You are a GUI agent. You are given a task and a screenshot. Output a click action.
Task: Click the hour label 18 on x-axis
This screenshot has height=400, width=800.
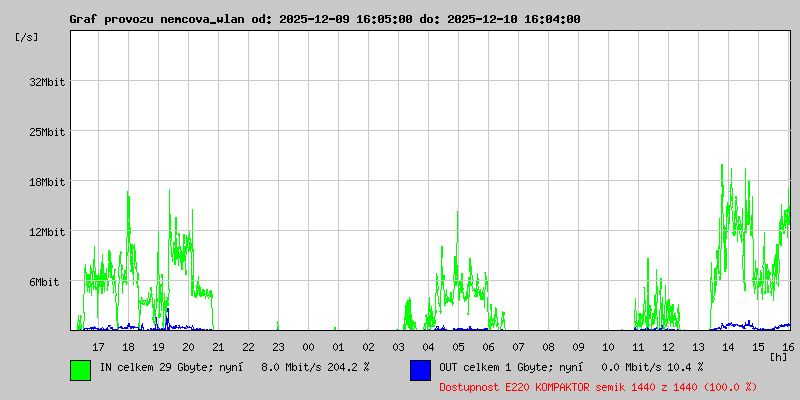click(129, 347)
